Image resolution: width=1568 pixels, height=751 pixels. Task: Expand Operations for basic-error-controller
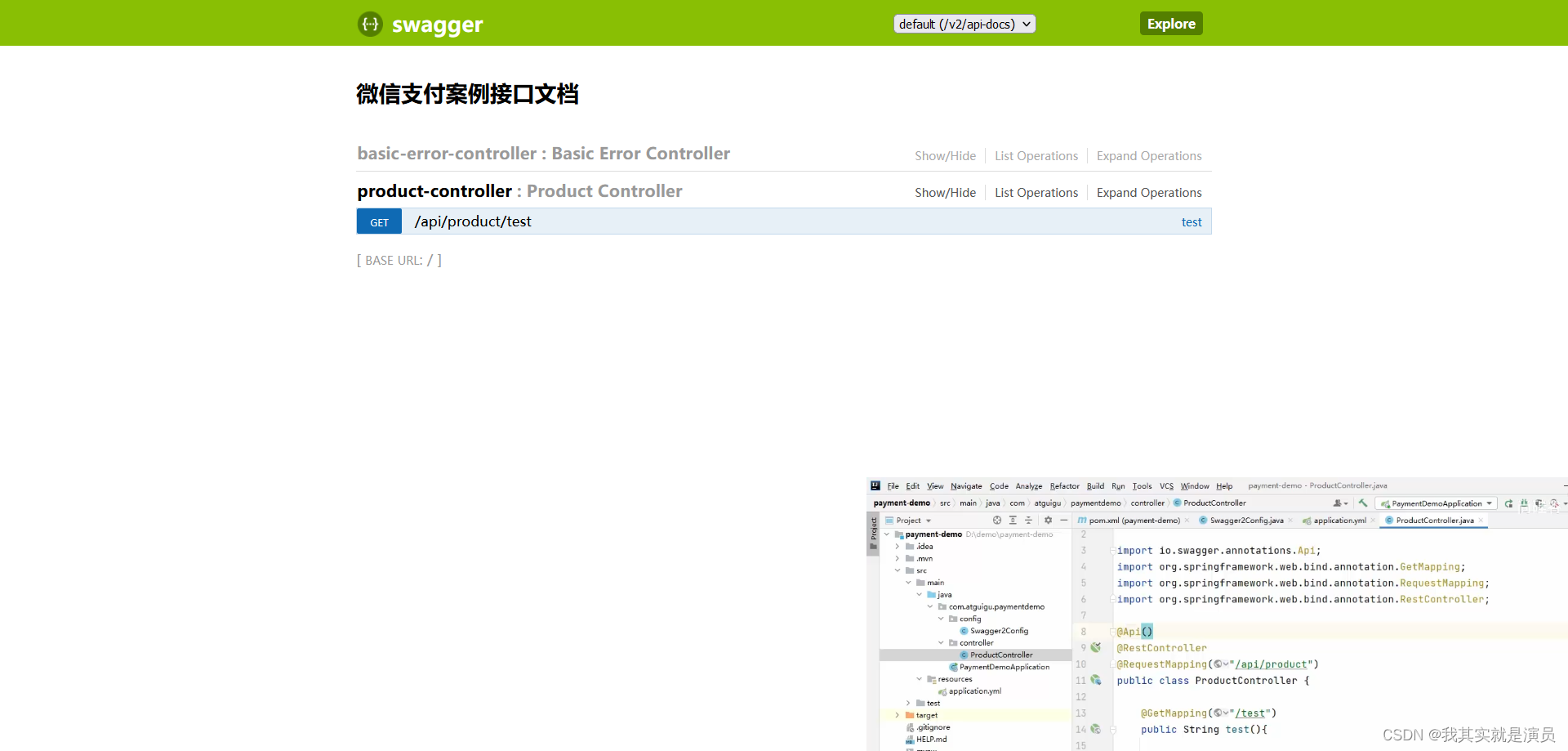point(1149,156)
